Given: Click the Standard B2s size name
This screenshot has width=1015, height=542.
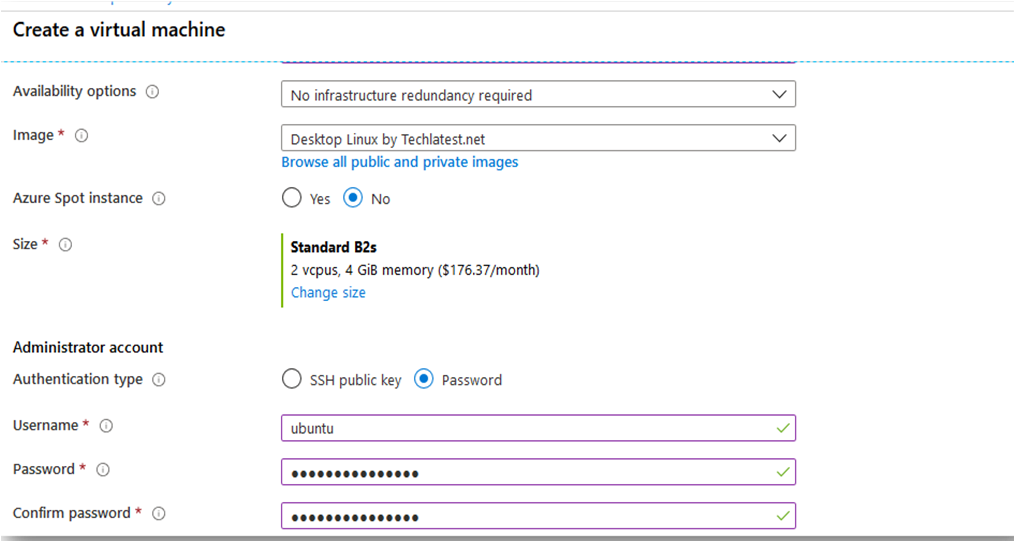Looking at the screenshot, I should [333, 247].
